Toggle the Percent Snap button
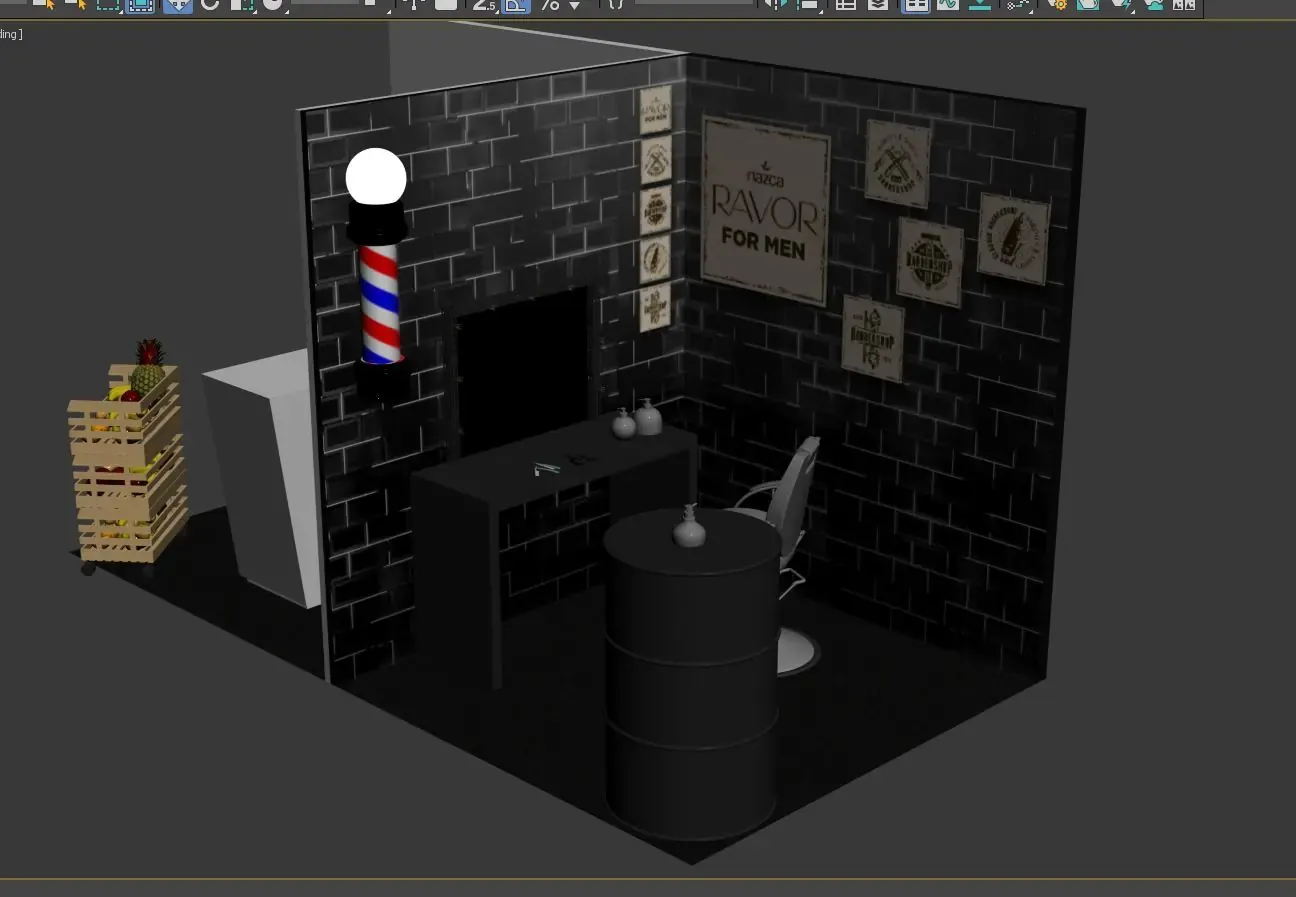 pyautogui.click(x=550, y=5)
